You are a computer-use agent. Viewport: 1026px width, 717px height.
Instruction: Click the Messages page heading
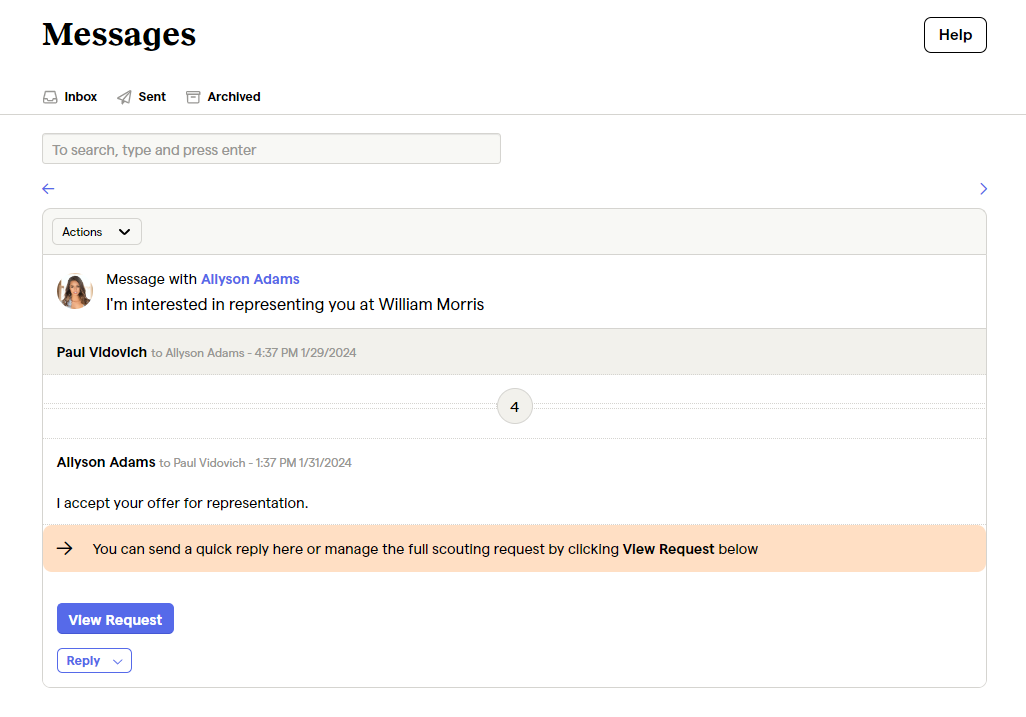click(119, 35)
